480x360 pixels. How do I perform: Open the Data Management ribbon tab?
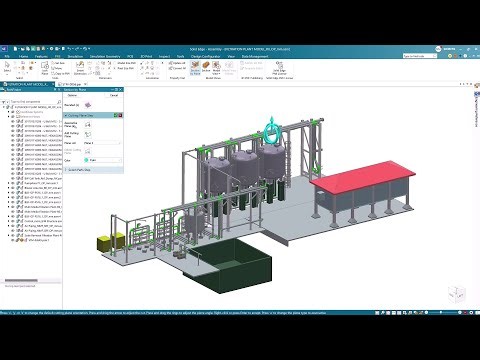pyautogui.click(x=255, y=56)
